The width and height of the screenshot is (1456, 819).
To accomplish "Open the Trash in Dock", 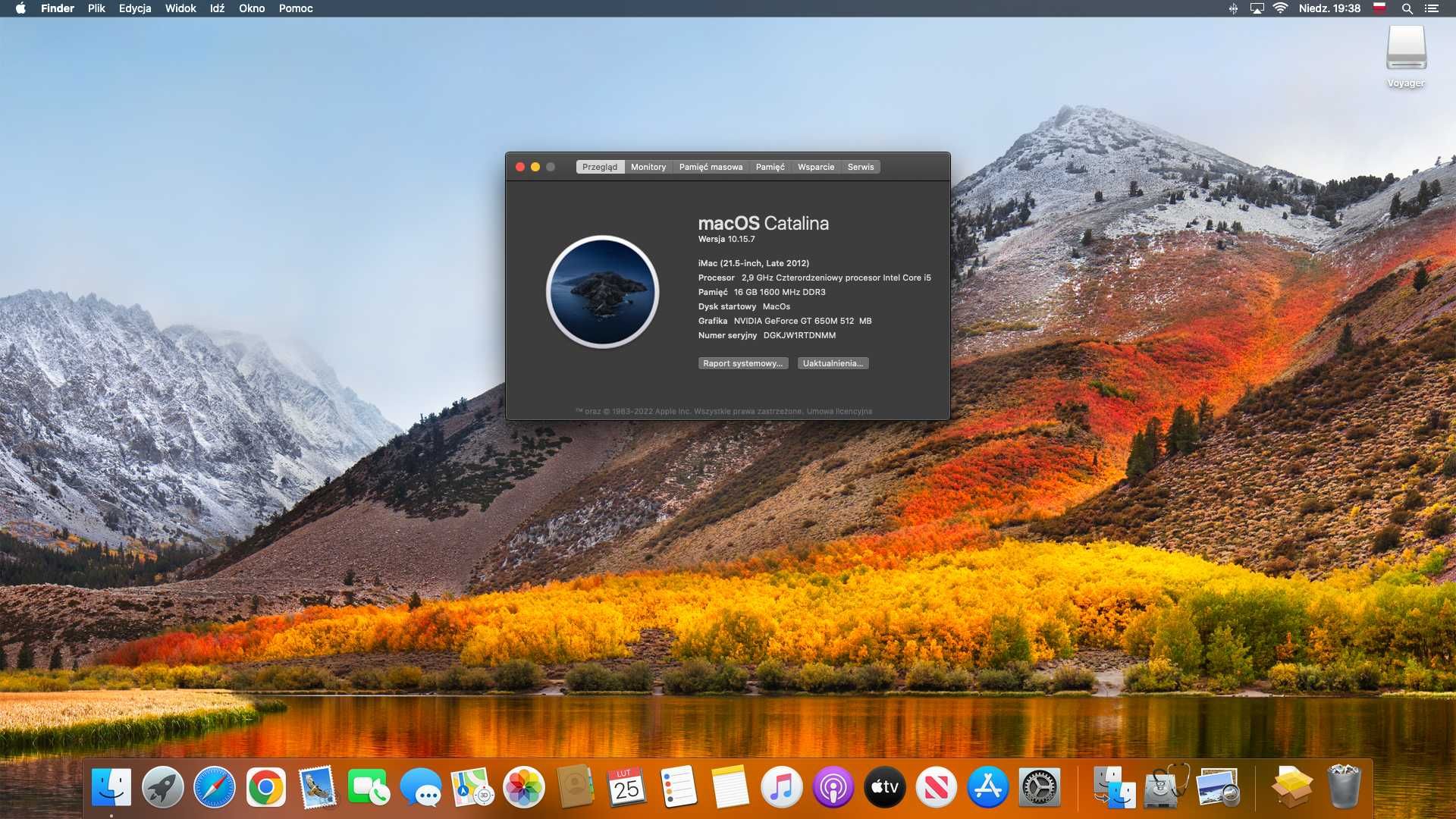I will click(1344, 788).
